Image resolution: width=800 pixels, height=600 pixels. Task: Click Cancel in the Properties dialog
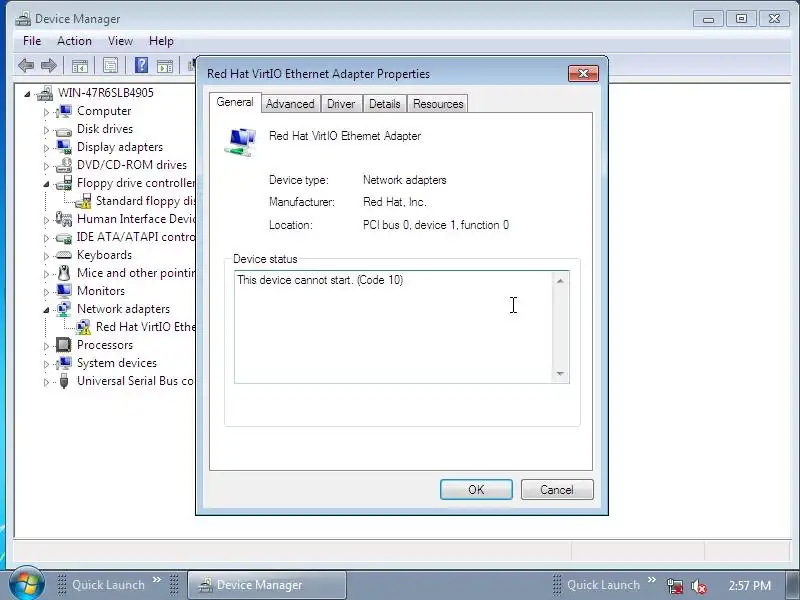(x=557, y=490)
